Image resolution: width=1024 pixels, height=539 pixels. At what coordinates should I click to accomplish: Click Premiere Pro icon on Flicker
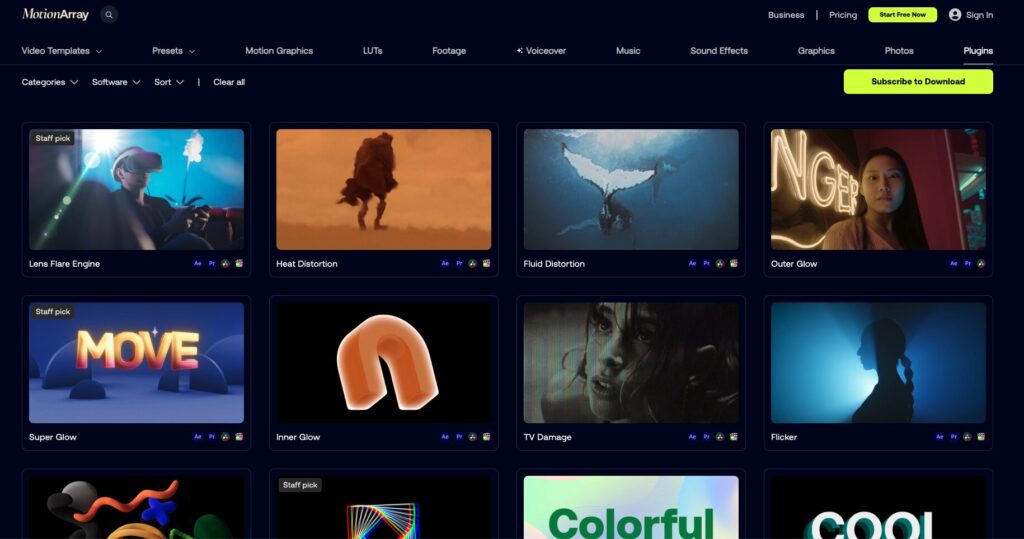(x=953, y=436)
